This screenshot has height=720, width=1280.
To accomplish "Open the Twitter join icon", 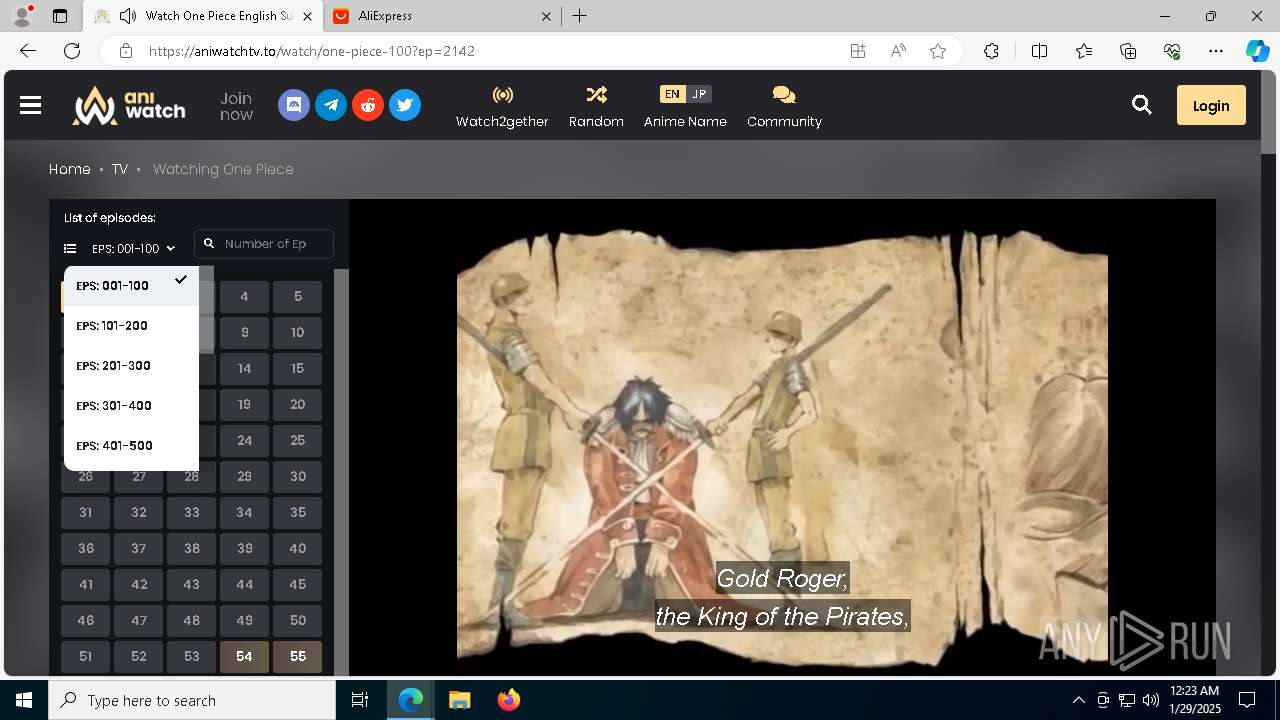I will pos(405,105).
